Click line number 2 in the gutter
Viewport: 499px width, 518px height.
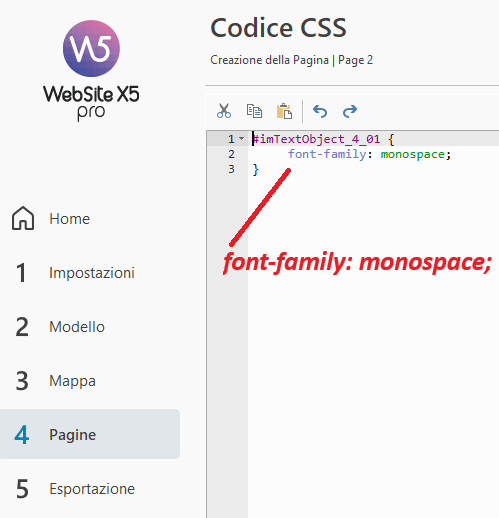(x=231, y=154)
